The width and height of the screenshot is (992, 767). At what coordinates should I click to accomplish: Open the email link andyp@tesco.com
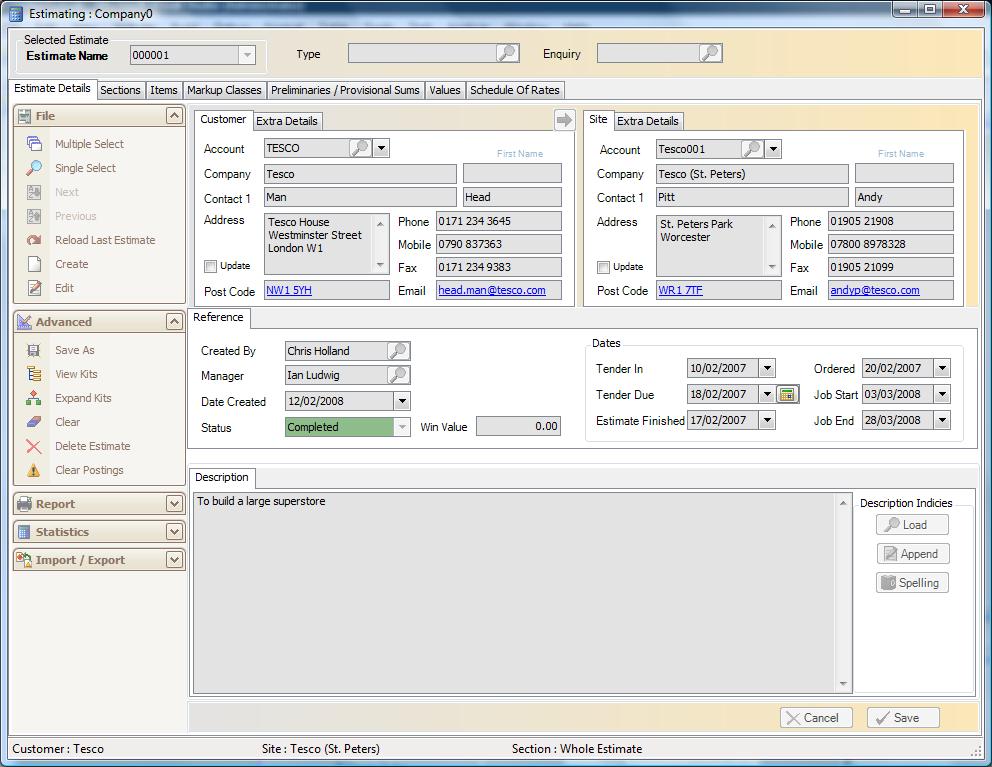coord(876,291)
